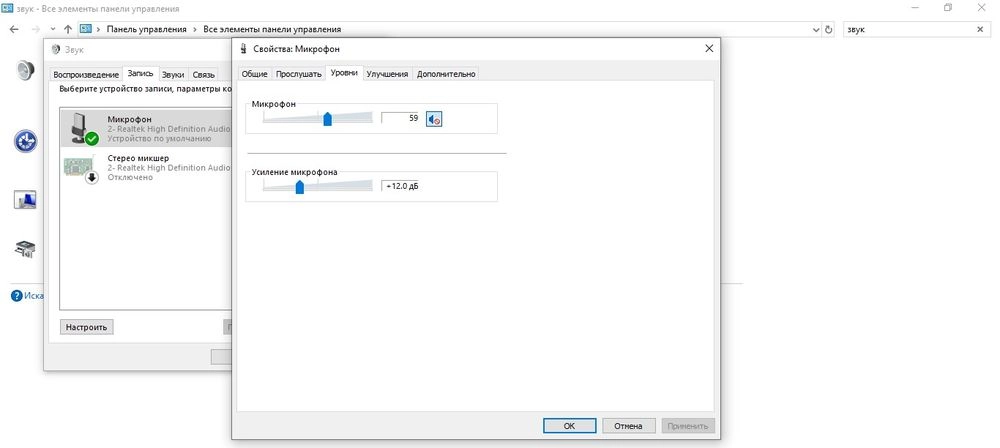Image resolution: width=1000 pixels, height=448 pixels.
Task: Switch to the Прослушать tab
Action: (x=298, y=73)
